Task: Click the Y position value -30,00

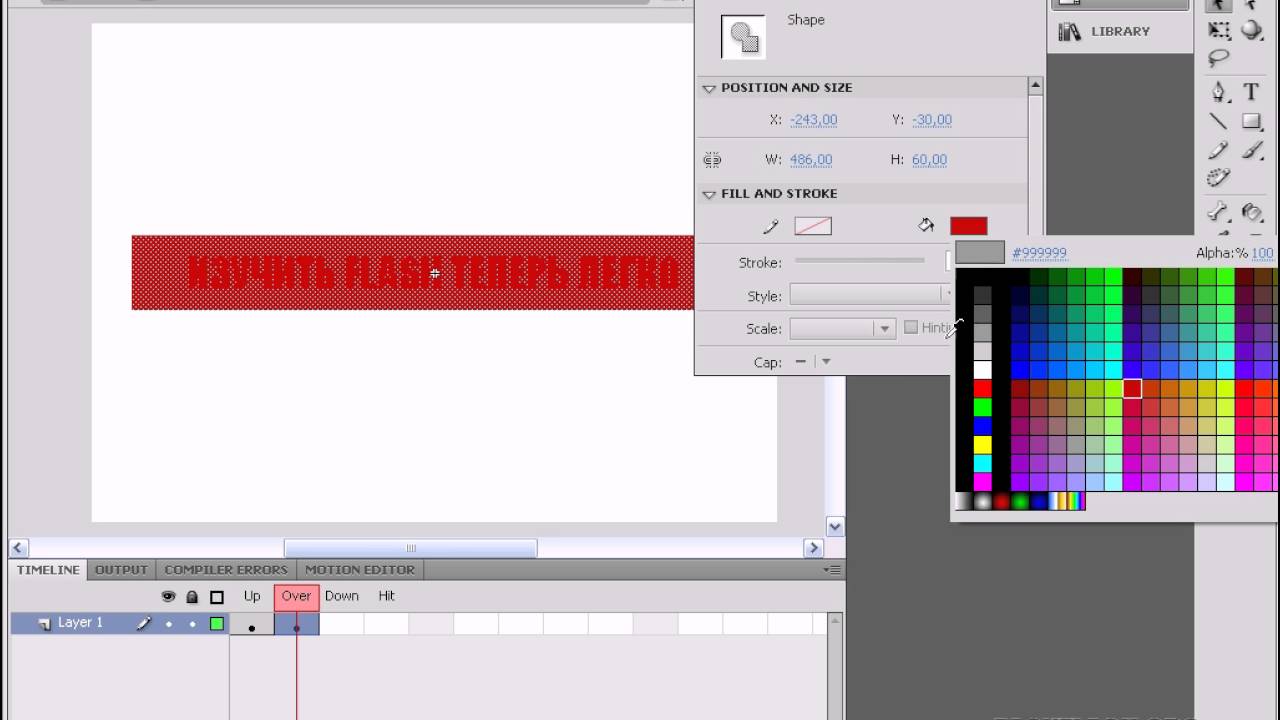Action: tap(931, 120)
